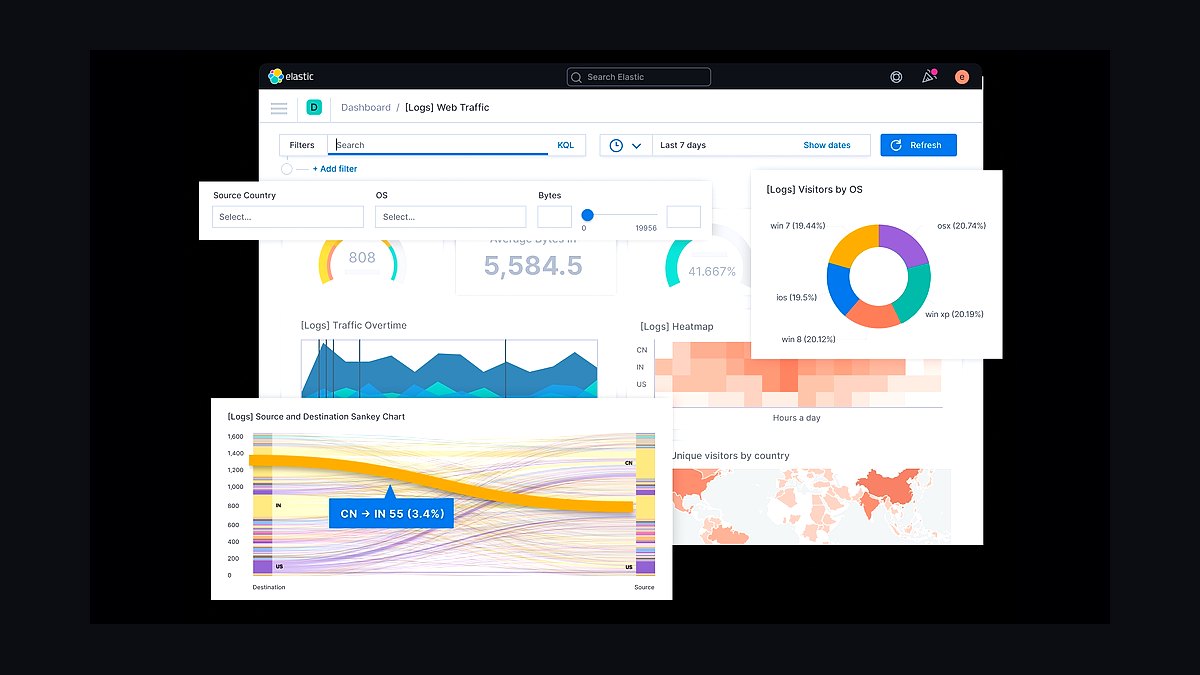This screenshot has height=675, width=1200.
Task: Click the [Logs] Heatmap title
Action: (677, 326)
